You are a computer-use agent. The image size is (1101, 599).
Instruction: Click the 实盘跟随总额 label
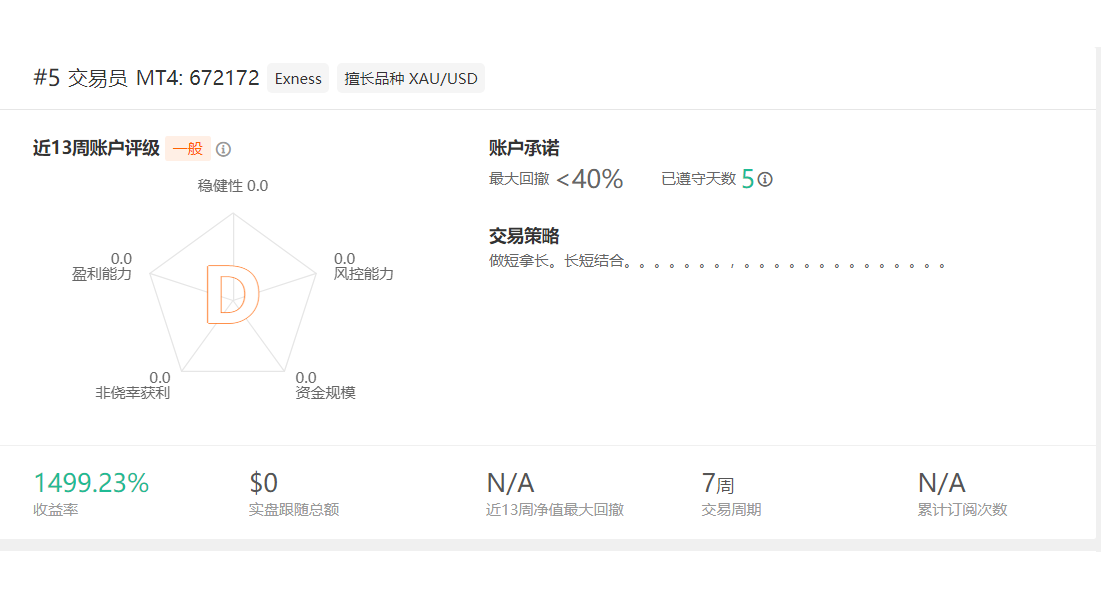click(x=294, y=510)
